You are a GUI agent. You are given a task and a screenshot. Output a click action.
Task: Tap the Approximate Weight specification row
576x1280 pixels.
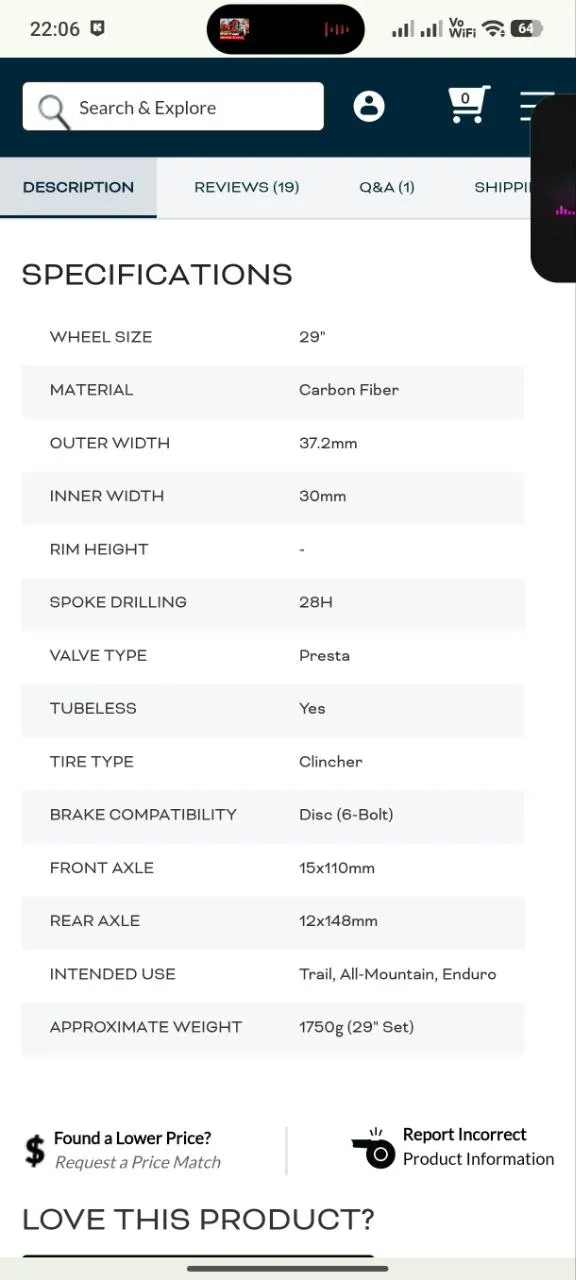pos(273,1027)
